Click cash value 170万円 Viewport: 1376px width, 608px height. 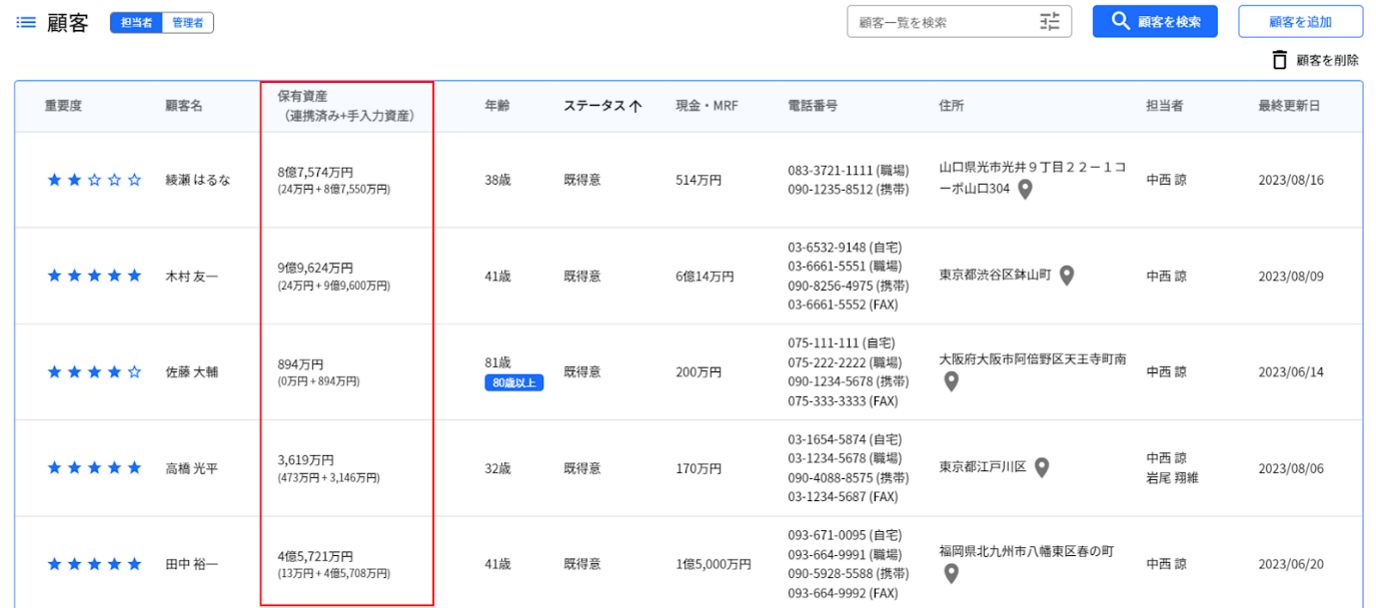tap(699, 468)
